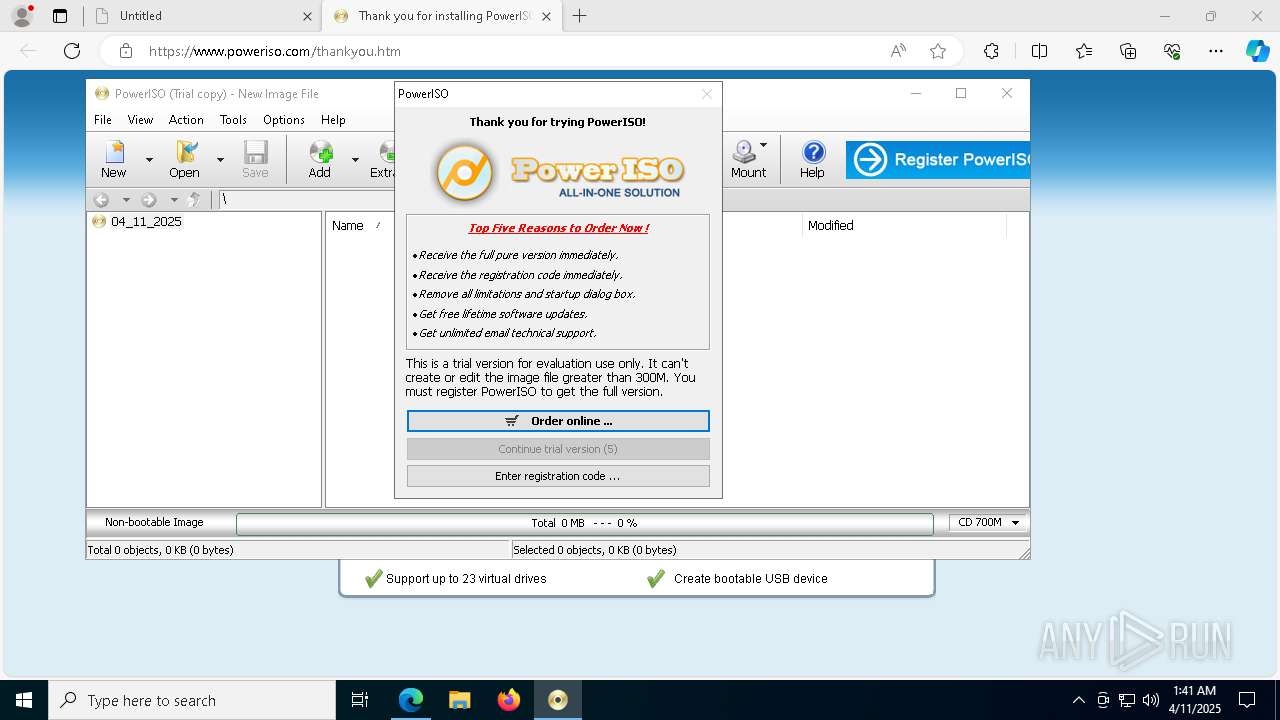This screenshot has width=1280, height=720.
Task: Open the File menu
Action: (x=103, y=120)
